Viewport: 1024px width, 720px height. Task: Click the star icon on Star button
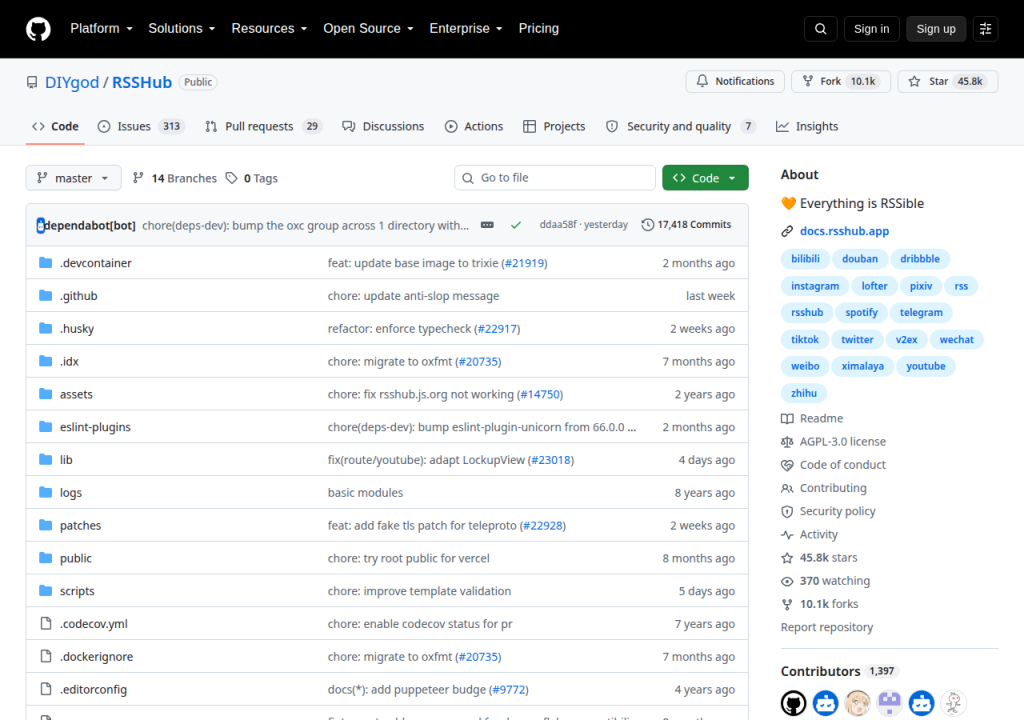pos(914,81)
